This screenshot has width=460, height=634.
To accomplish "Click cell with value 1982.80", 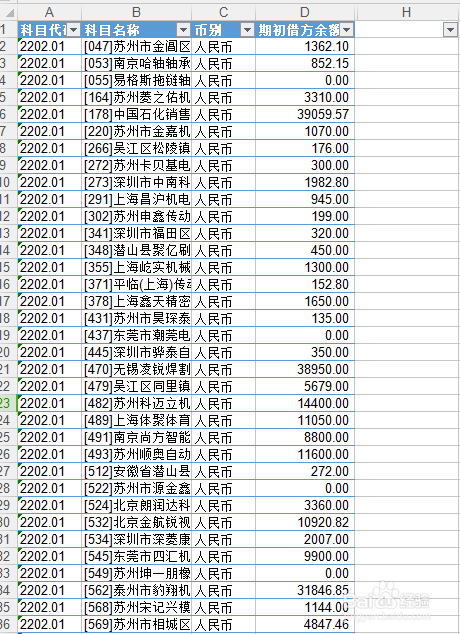I will pyautogui.click(x=305, y=182).
